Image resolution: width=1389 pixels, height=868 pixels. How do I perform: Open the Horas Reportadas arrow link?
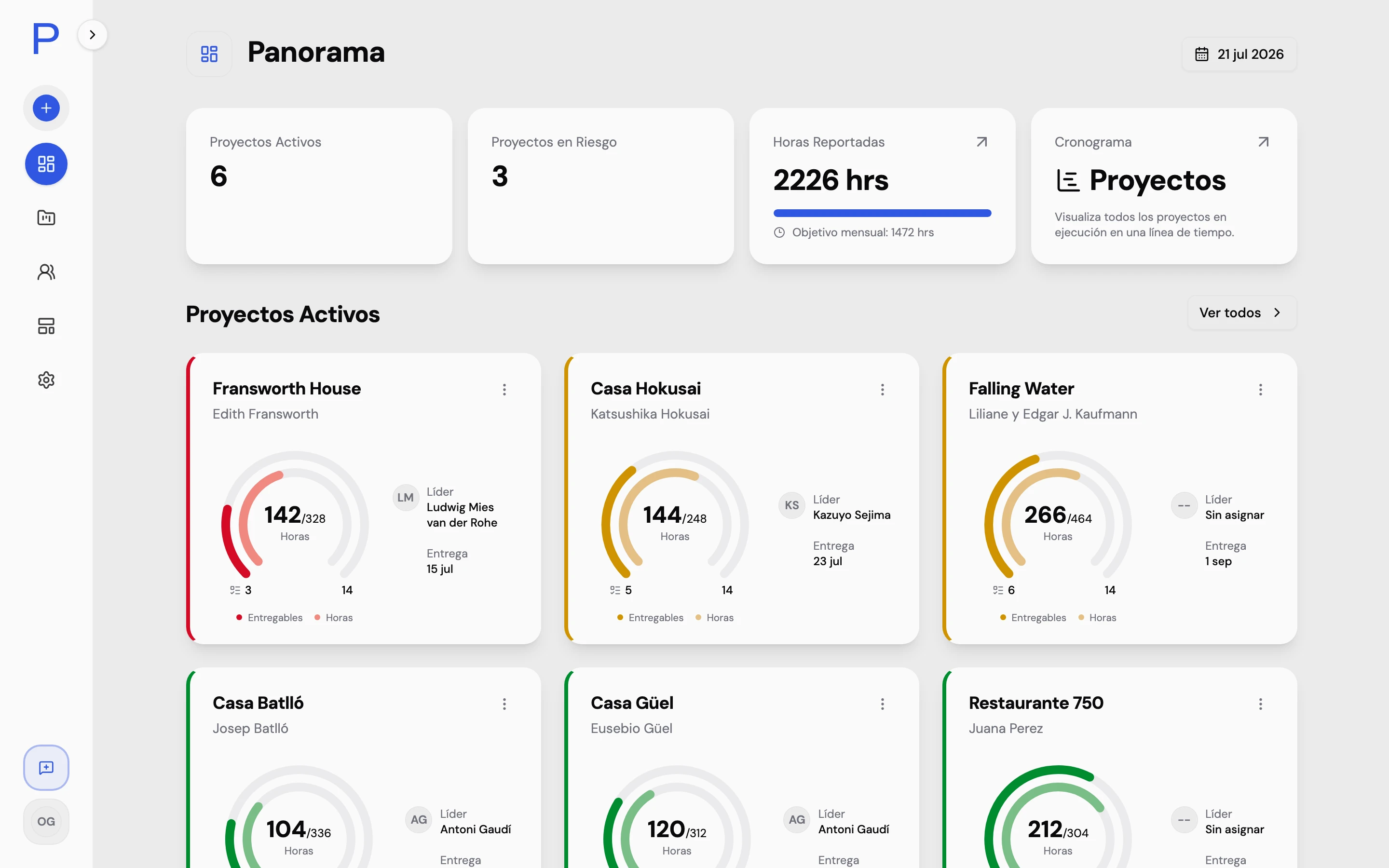[x=982, y=142]
